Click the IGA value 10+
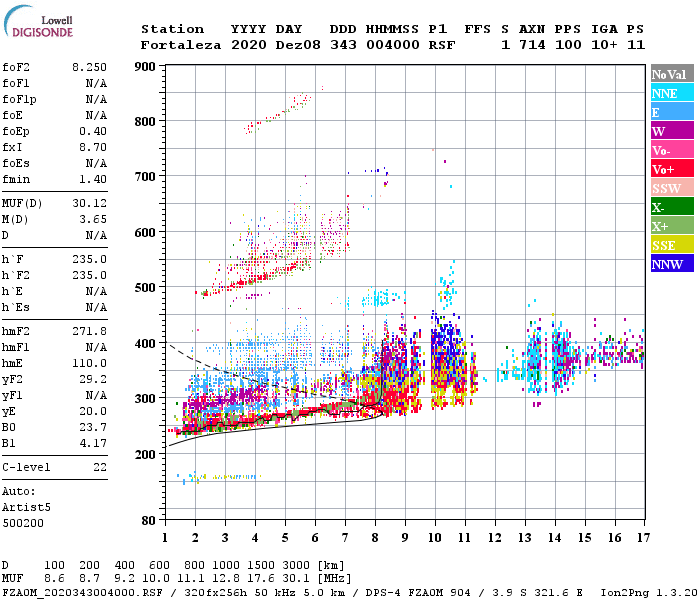The height and width of the screenshot is (600, 700). pos(604,45)
